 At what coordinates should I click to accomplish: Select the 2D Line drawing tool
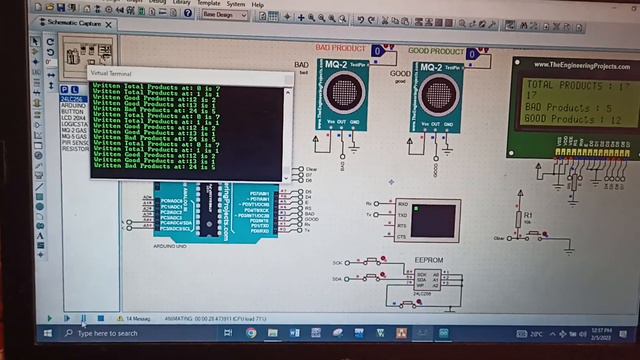pos(39,187)
